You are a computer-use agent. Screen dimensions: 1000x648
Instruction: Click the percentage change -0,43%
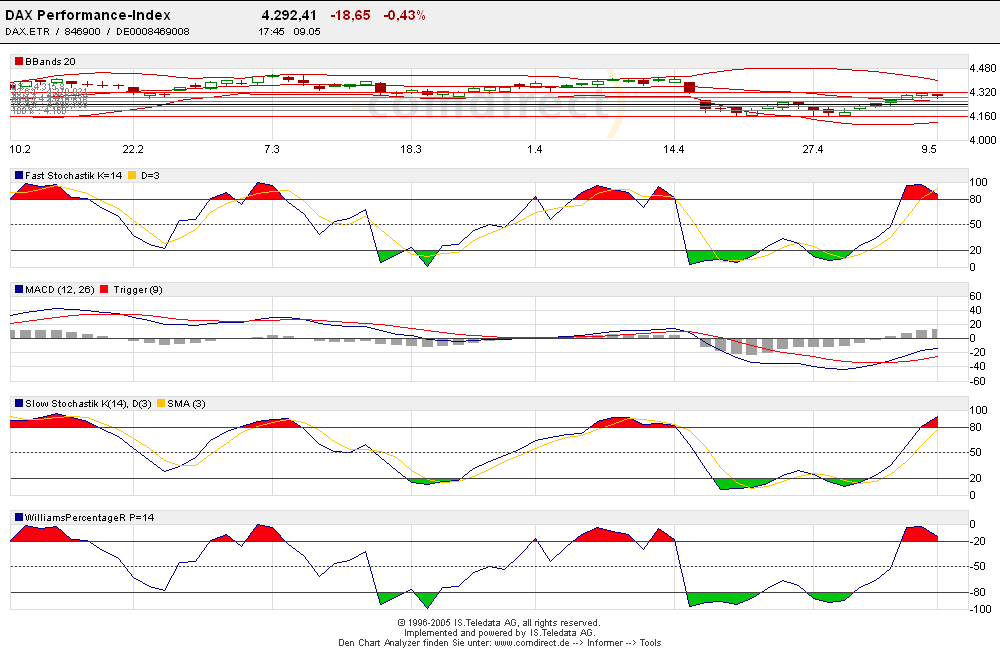coord(404,15)
